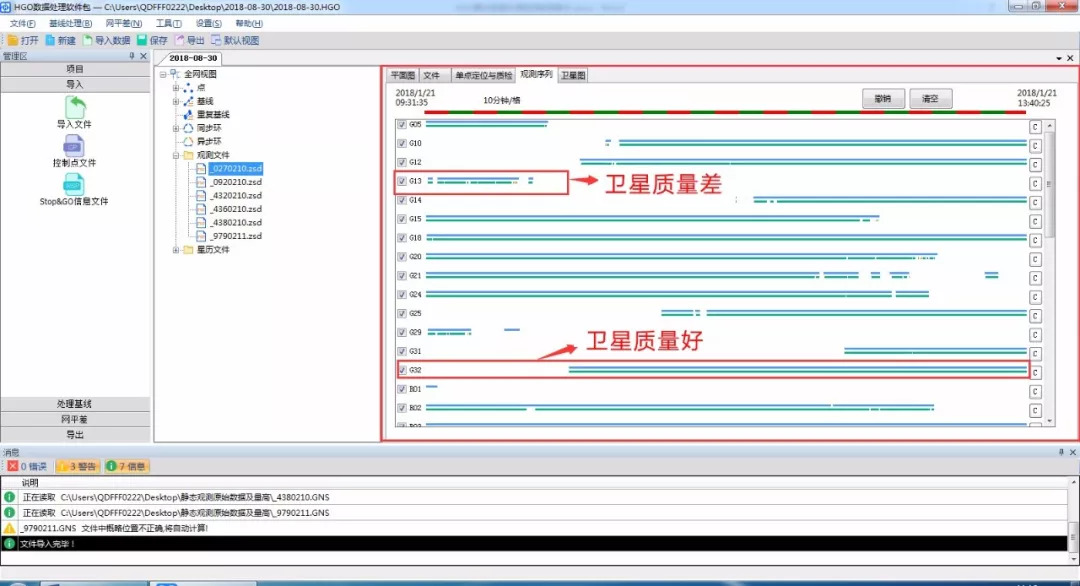1080x586 pixels.
Task: Click the 撤销 undo button
Action: pos(882,99)
